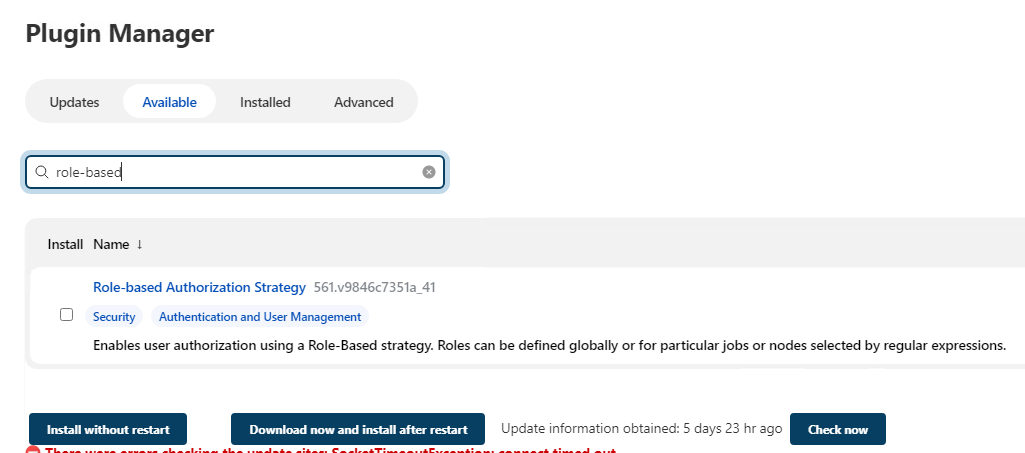Click the Authentication and User Management tag

(260, 317)
